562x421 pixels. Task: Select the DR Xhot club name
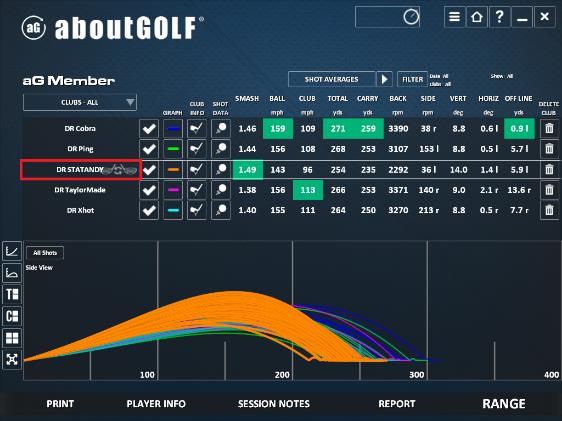pos(80,210)
